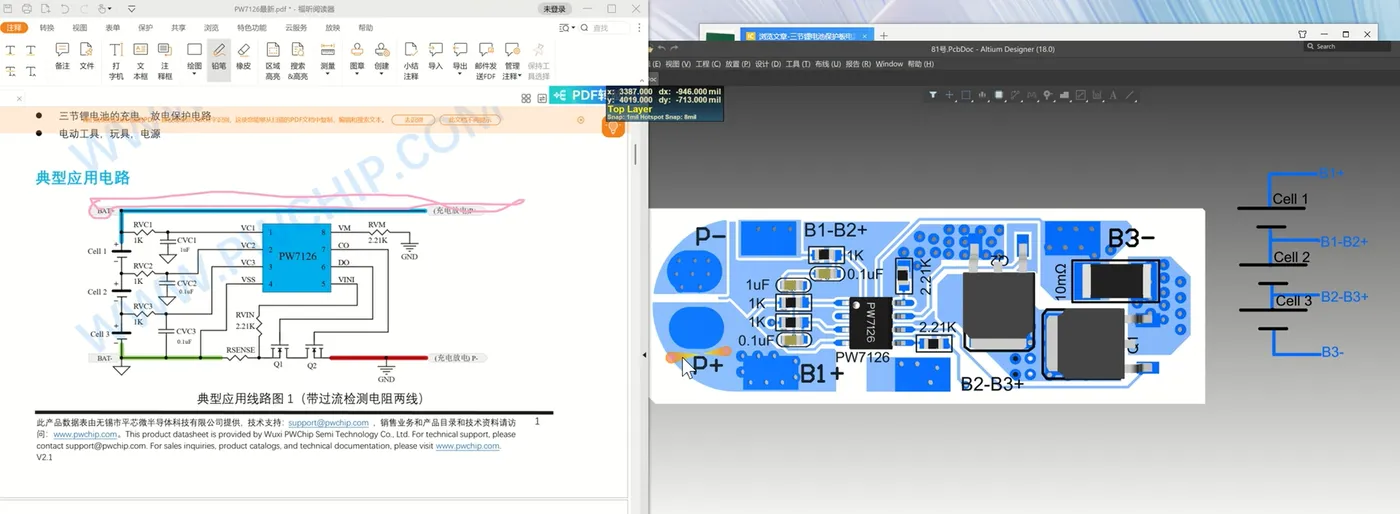This screenshot has width=1400, height=514.
Task: Open the Summarize comments (小结注释) tool
Action: (411, 62)
